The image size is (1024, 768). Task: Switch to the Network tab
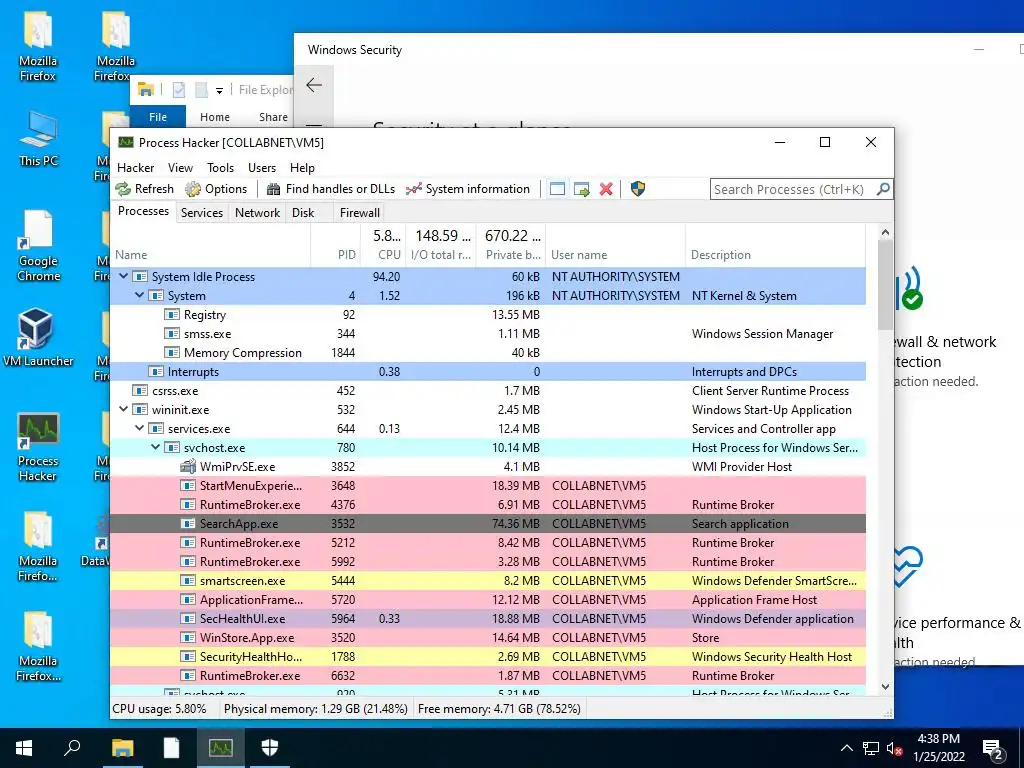pos(257,213)
